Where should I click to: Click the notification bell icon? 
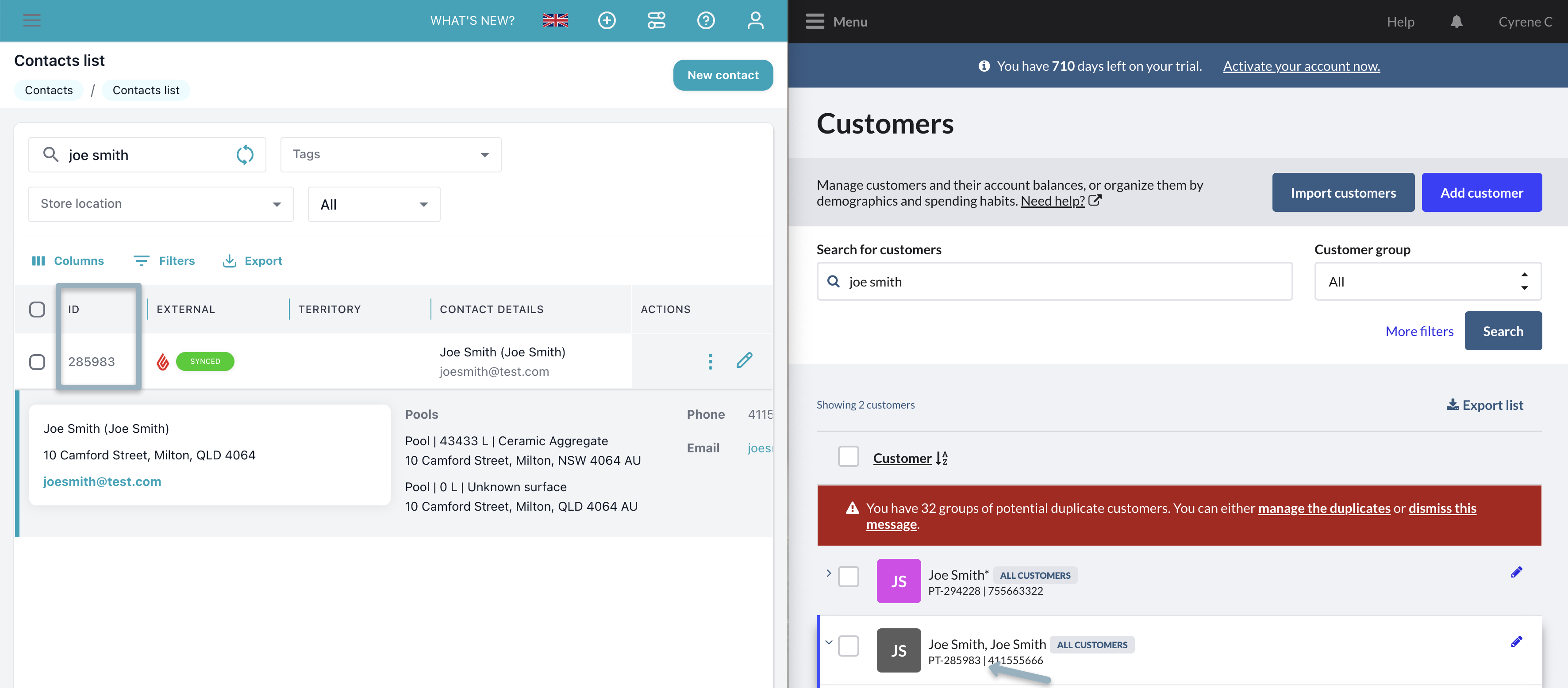click(x=1456, y=22)
